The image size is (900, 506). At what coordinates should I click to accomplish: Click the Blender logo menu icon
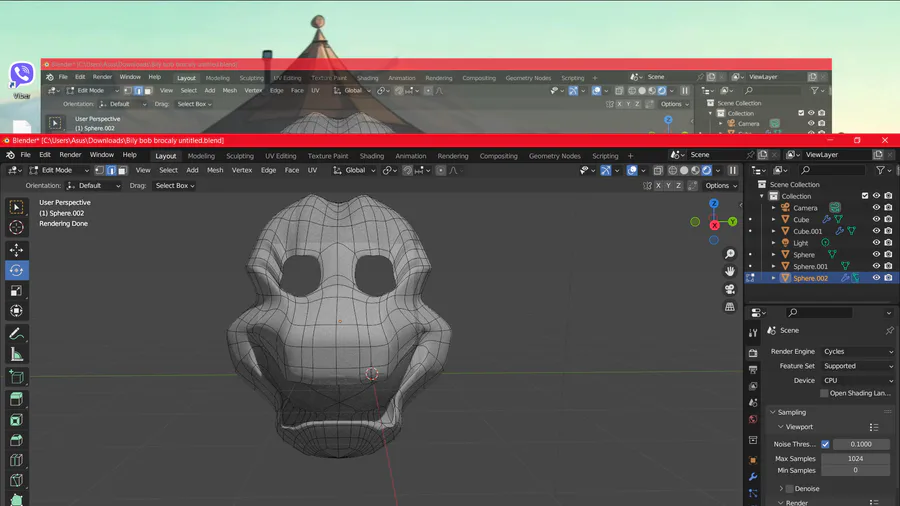(10, 155)
